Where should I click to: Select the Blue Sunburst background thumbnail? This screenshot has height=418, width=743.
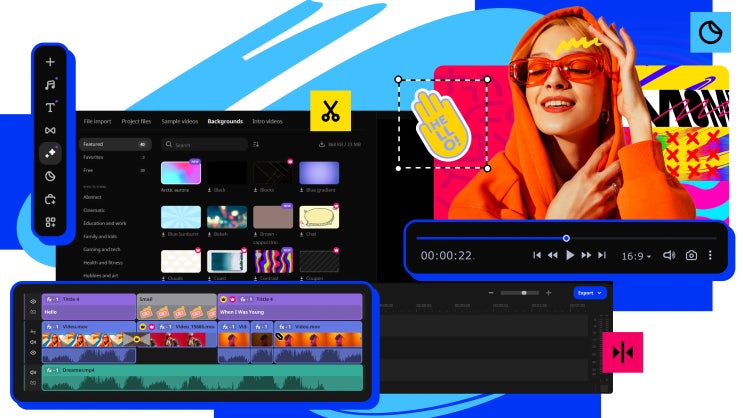click(181, 217)
